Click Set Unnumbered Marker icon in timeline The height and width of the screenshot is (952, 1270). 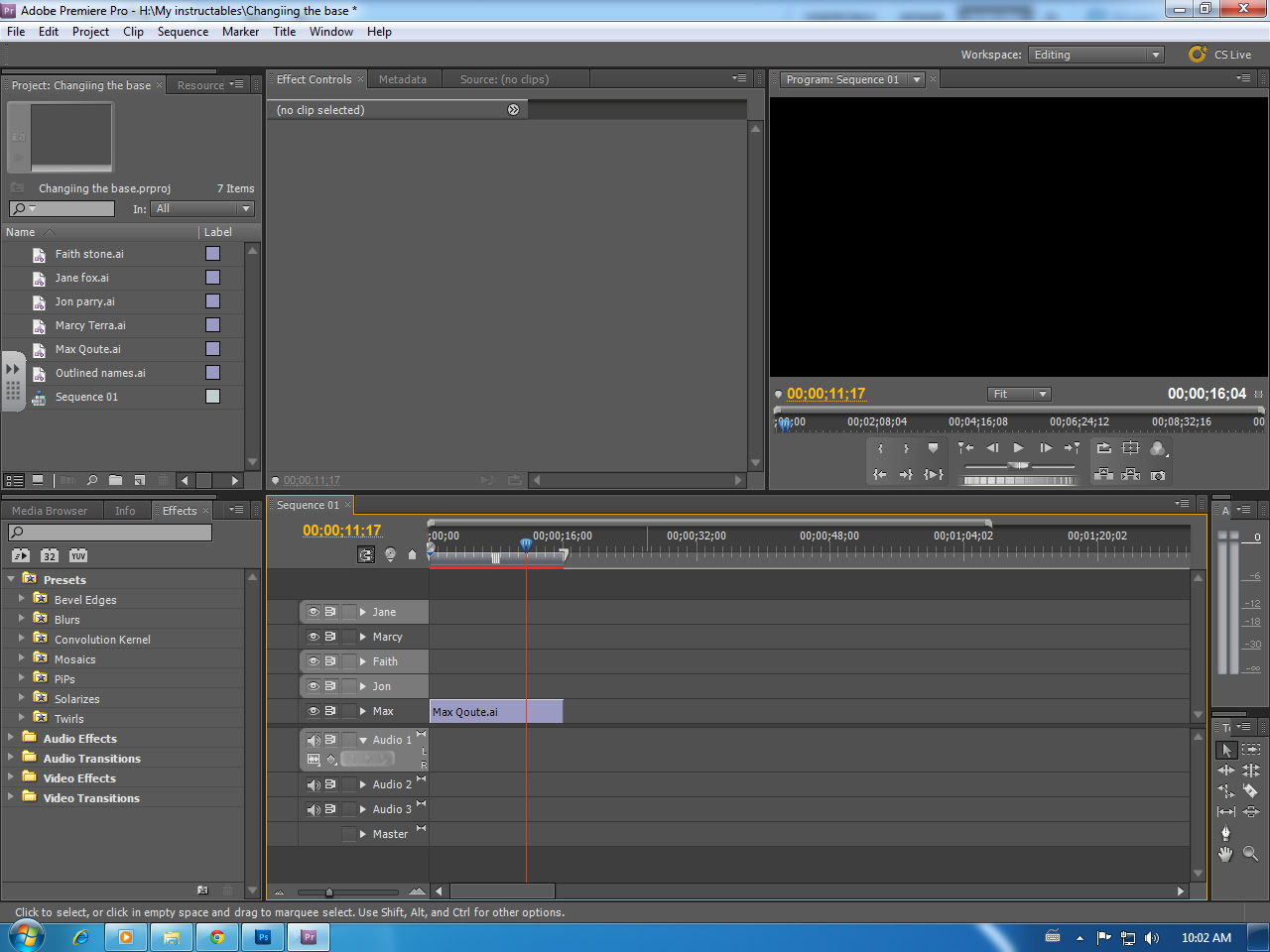pos(412,554)
